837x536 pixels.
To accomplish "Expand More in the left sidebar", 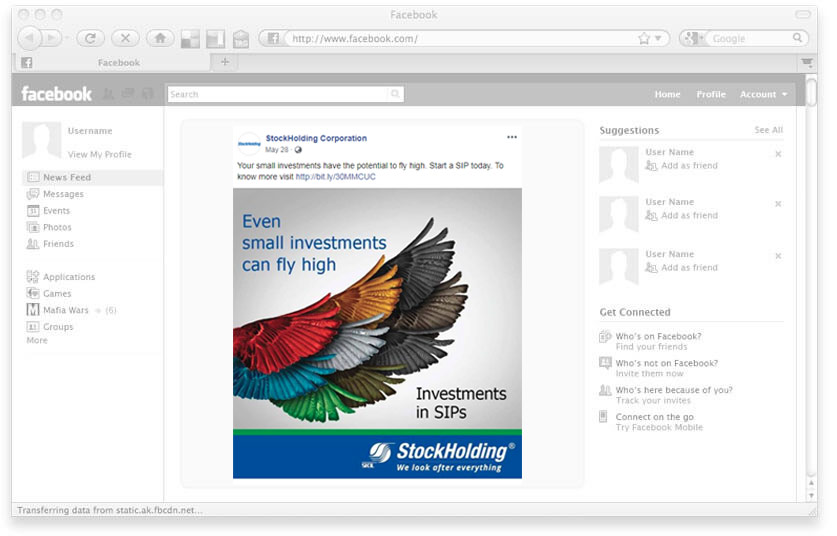I will tap(37, 341).
